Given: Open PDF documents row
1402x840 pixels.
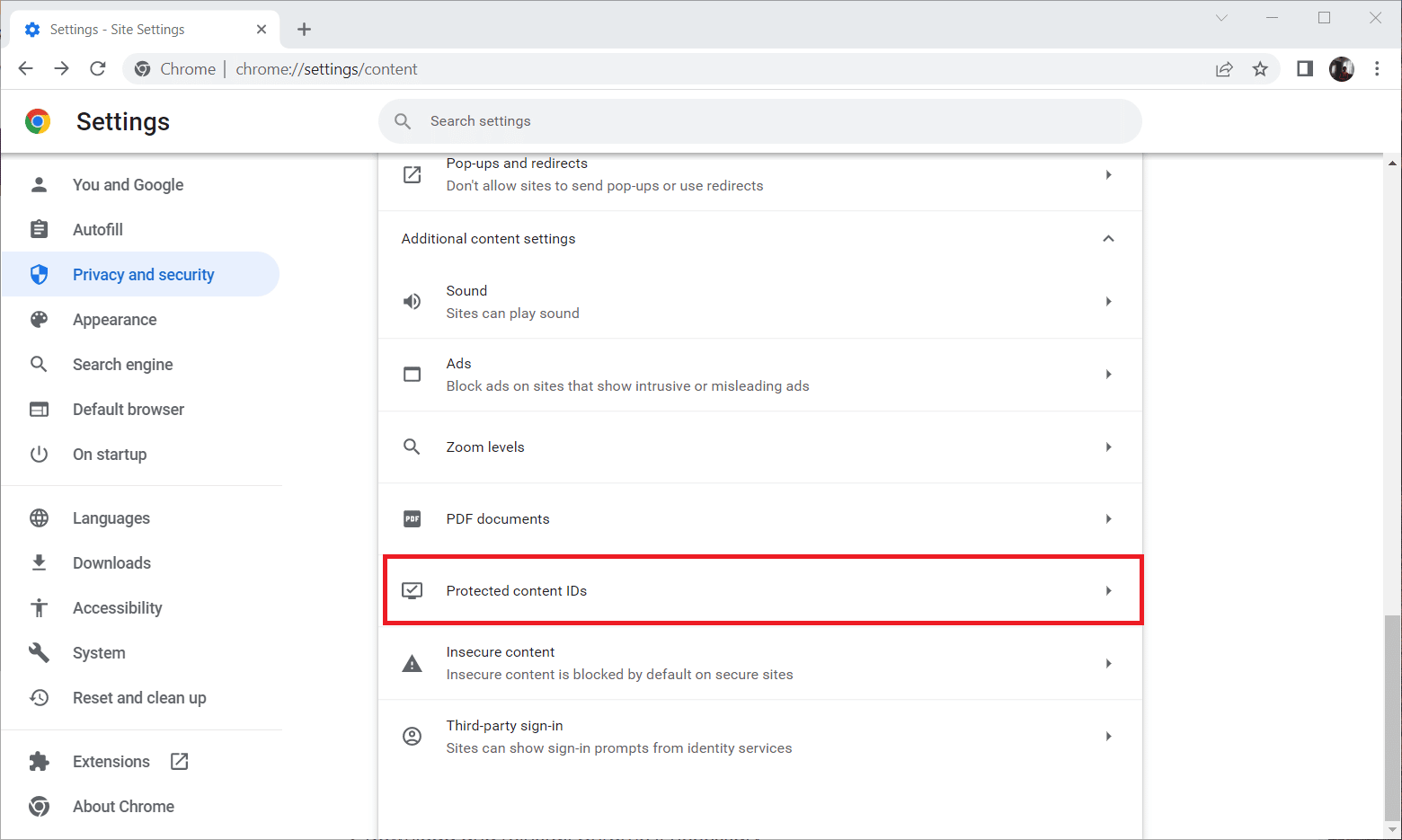Looking at the screenshot, I should 760,518.
